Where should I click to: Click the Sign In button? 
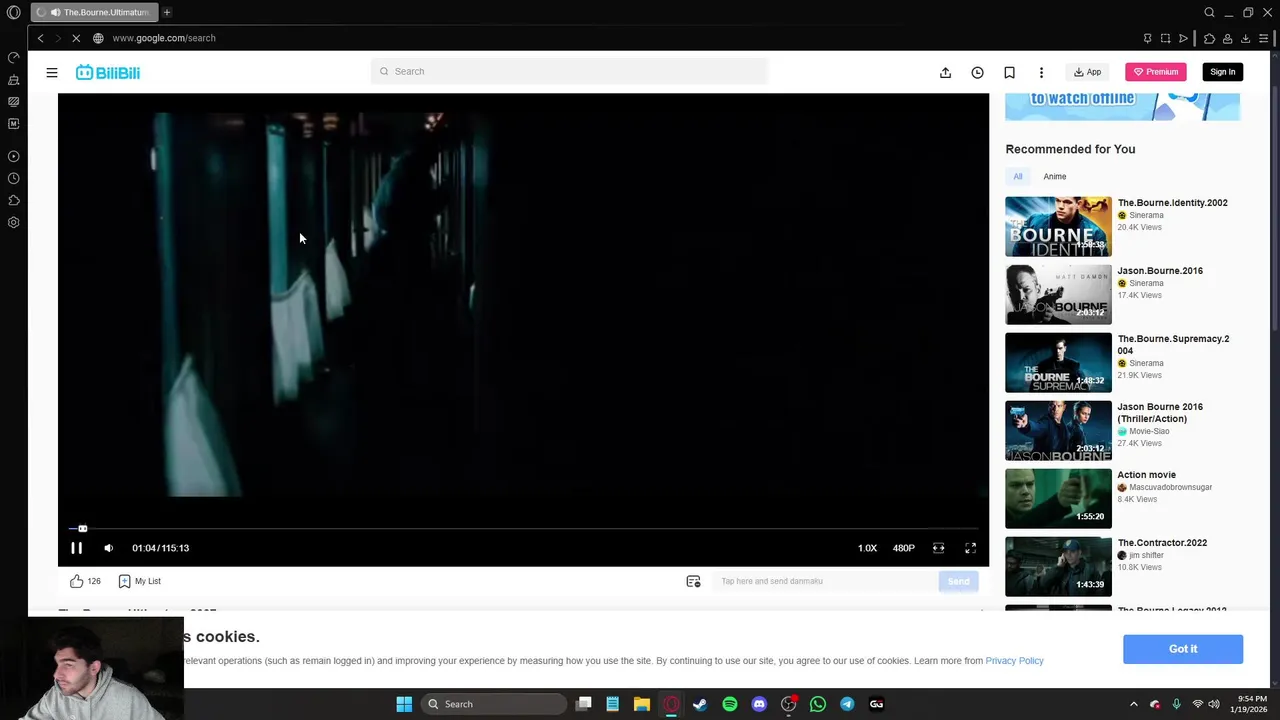tap(1222, 72)
